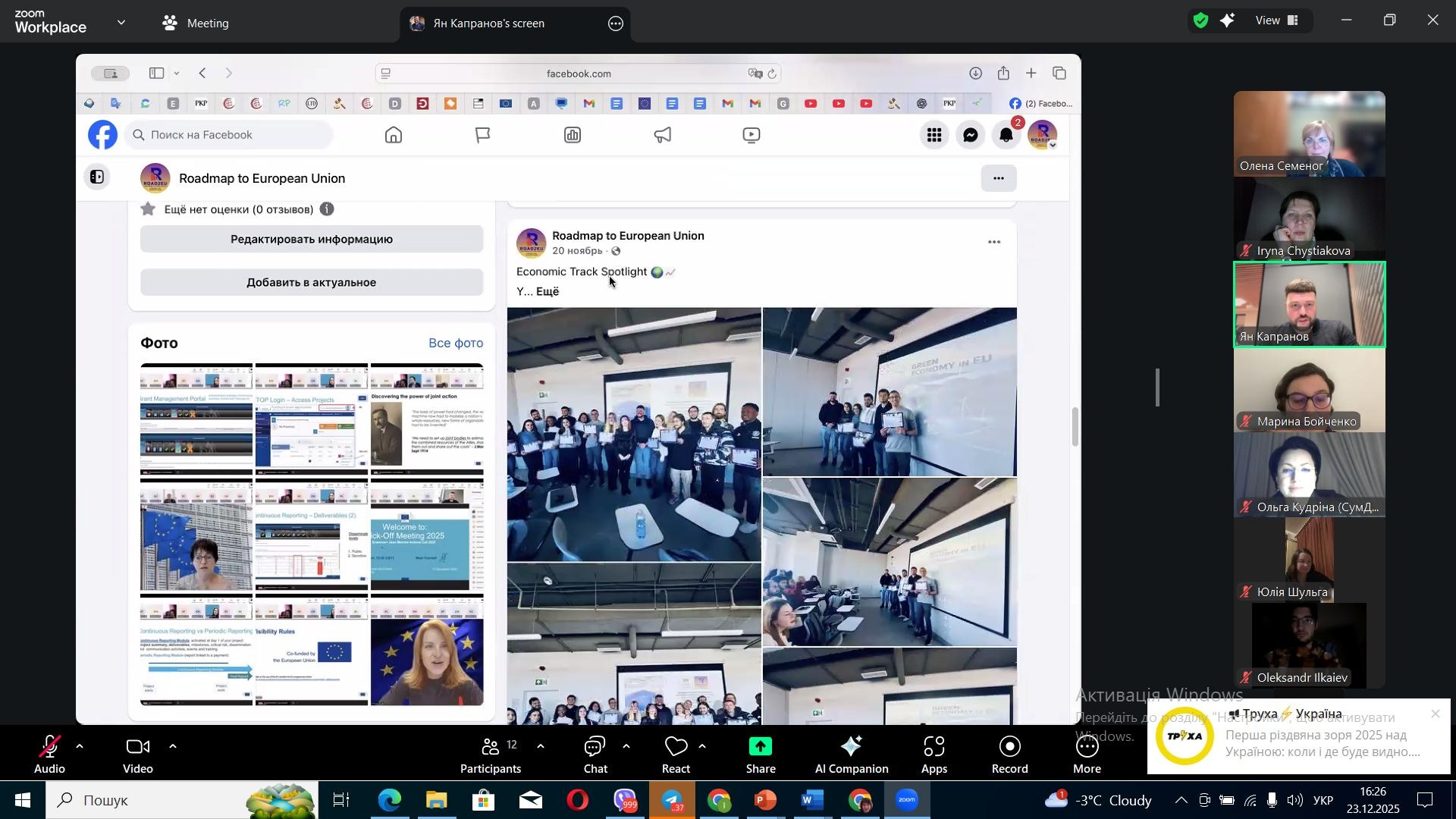Start recording with Record button
The width and height of the screenshot is (1456, 819).
coord(1009,754)
